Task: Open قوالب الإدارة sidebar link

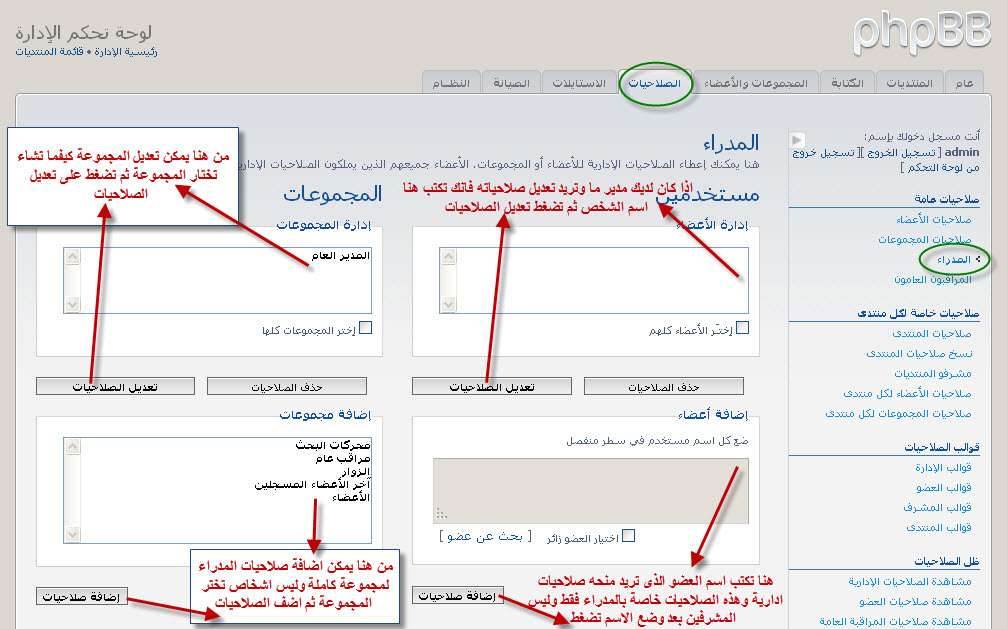Action: 943,468
